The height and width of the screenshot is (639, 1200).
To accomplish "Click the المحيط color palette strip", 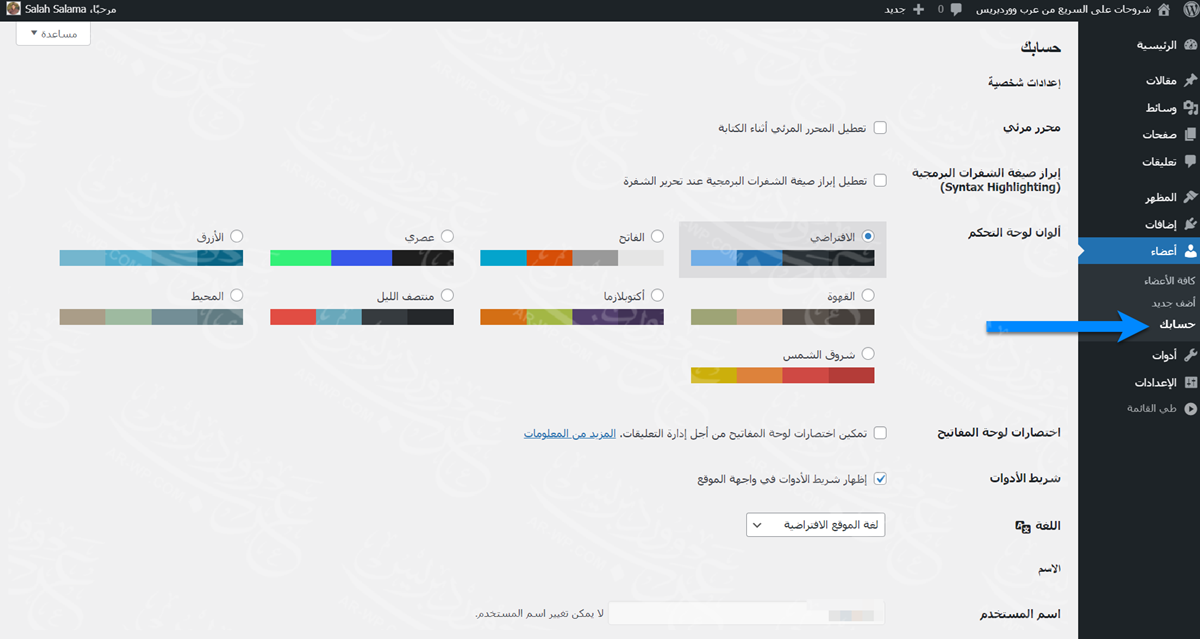I will [x=151, y=317].
